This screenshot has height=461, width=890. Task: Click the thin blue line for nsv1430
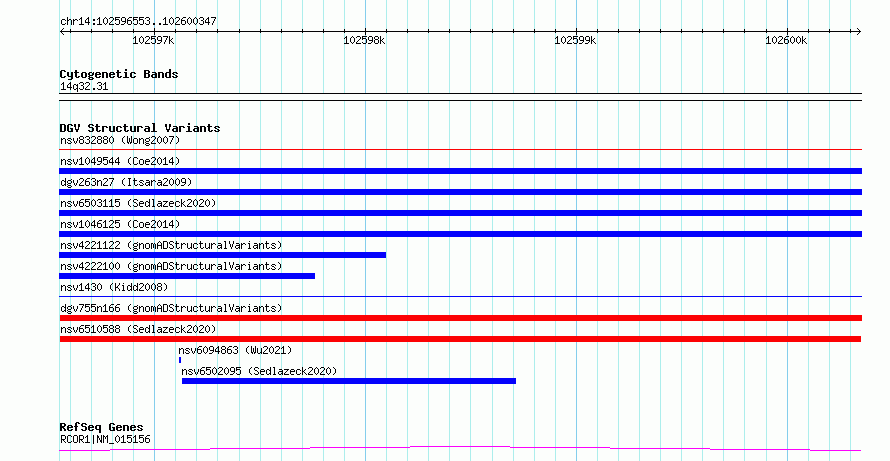[x=460, y=296]
